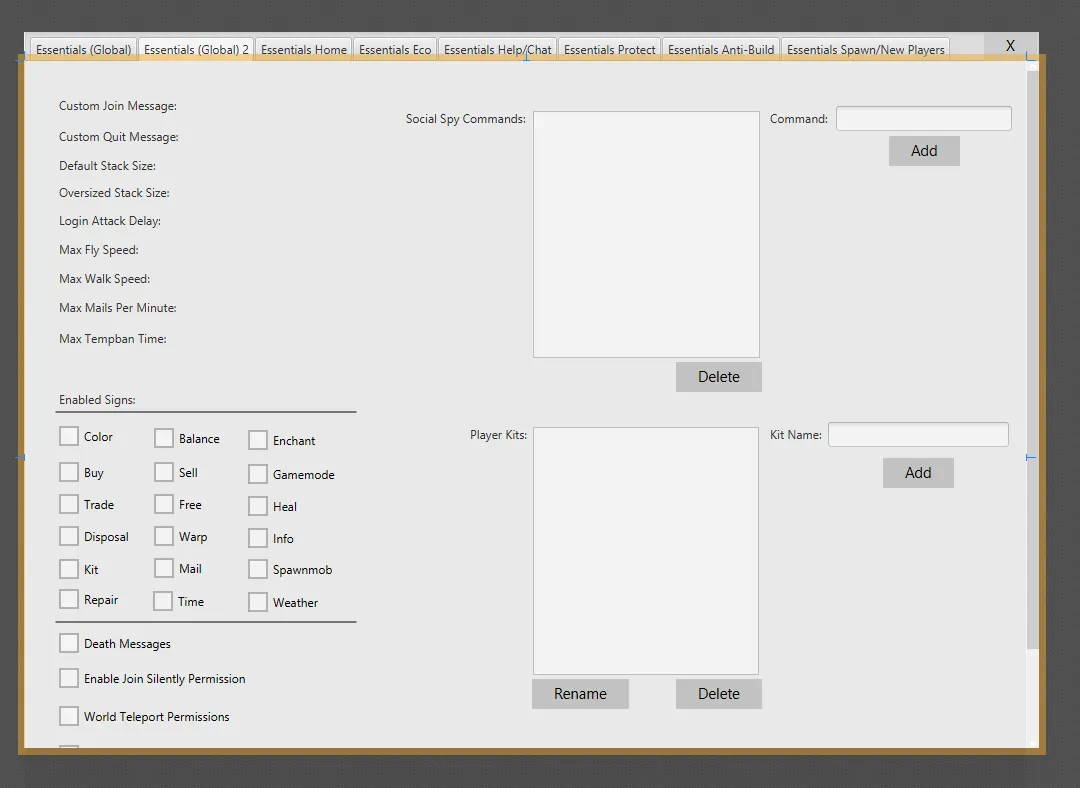The height and width of the screenshot is (788, 1080).
Task: Switch to the Essentials (Global) tab
Action: (83, 50)
